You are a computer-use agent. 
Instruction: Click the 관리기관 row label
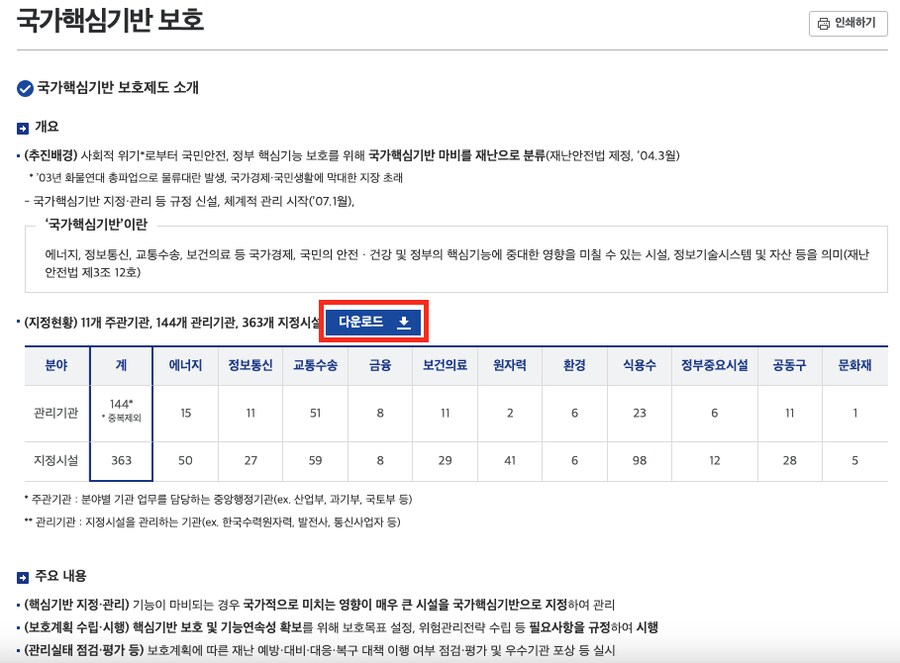tap(56, 413)
